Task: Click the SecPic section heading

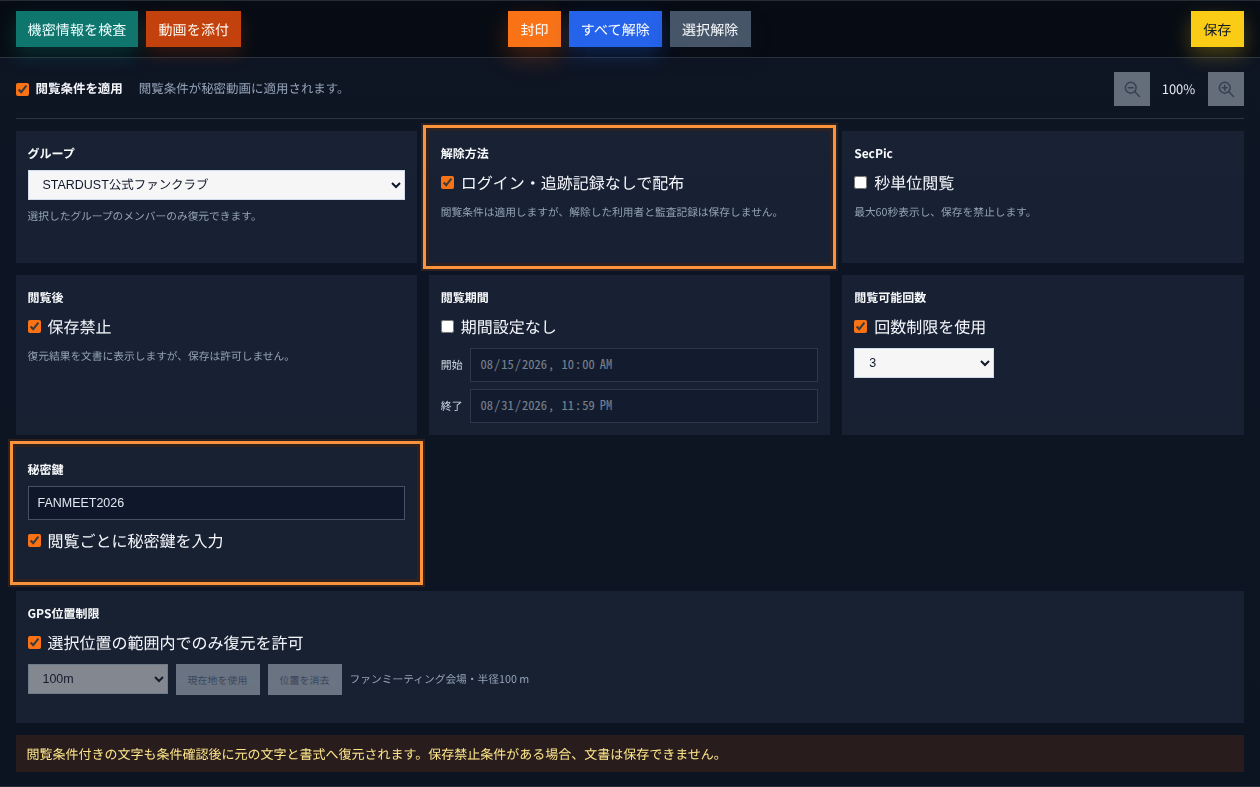Action: coord(873,154)
